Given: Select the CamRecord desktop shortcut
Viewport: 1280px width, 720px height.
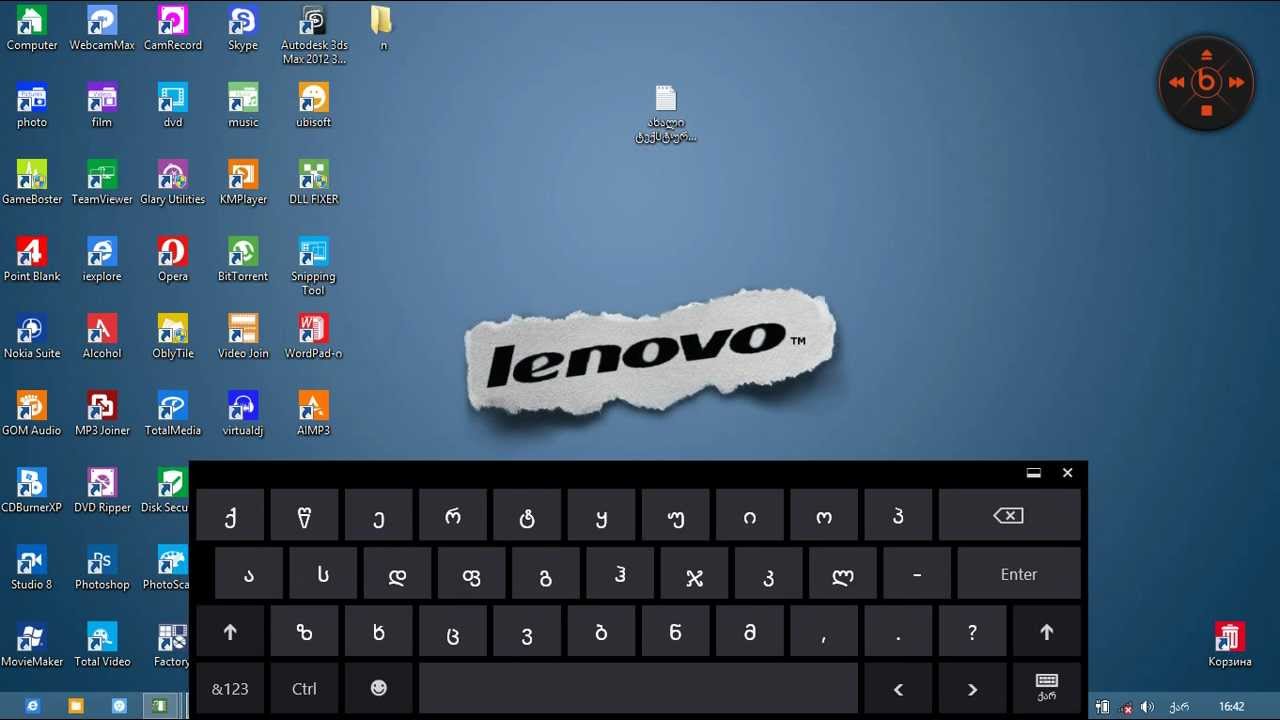Looking at the screenshot, I should tap(173, 28).
